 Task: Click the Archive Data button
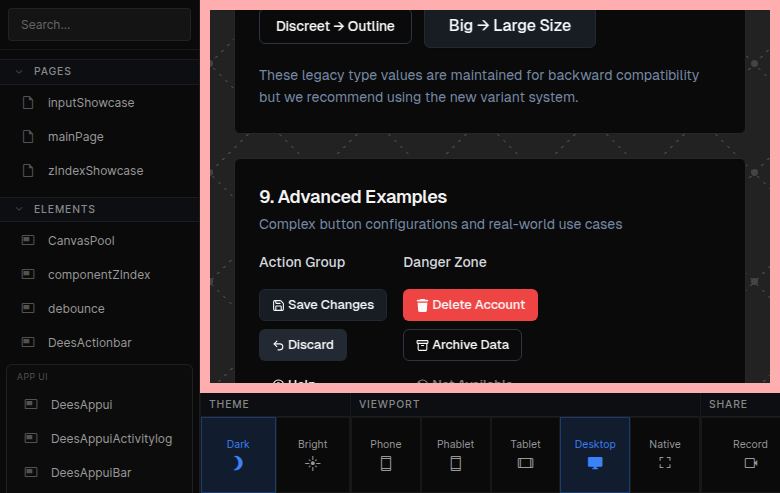pos(462,345)
